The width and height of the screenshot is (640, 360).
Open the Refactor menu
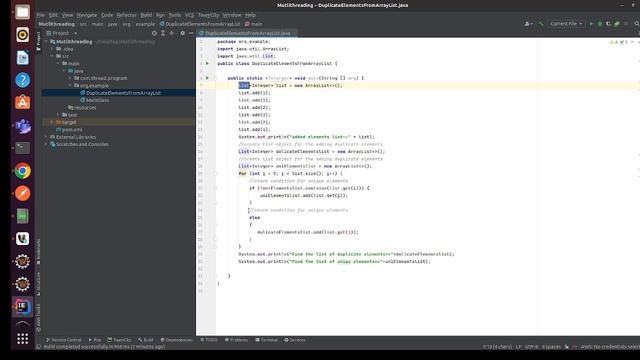(127, 15)
